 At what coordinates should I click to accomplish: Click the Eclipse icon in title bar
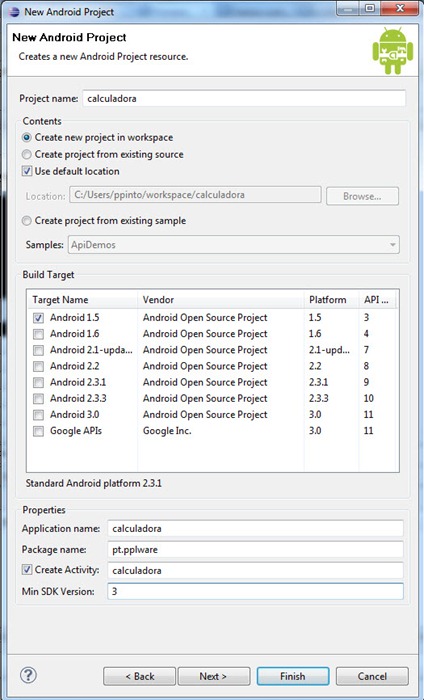tap(14, 12)
